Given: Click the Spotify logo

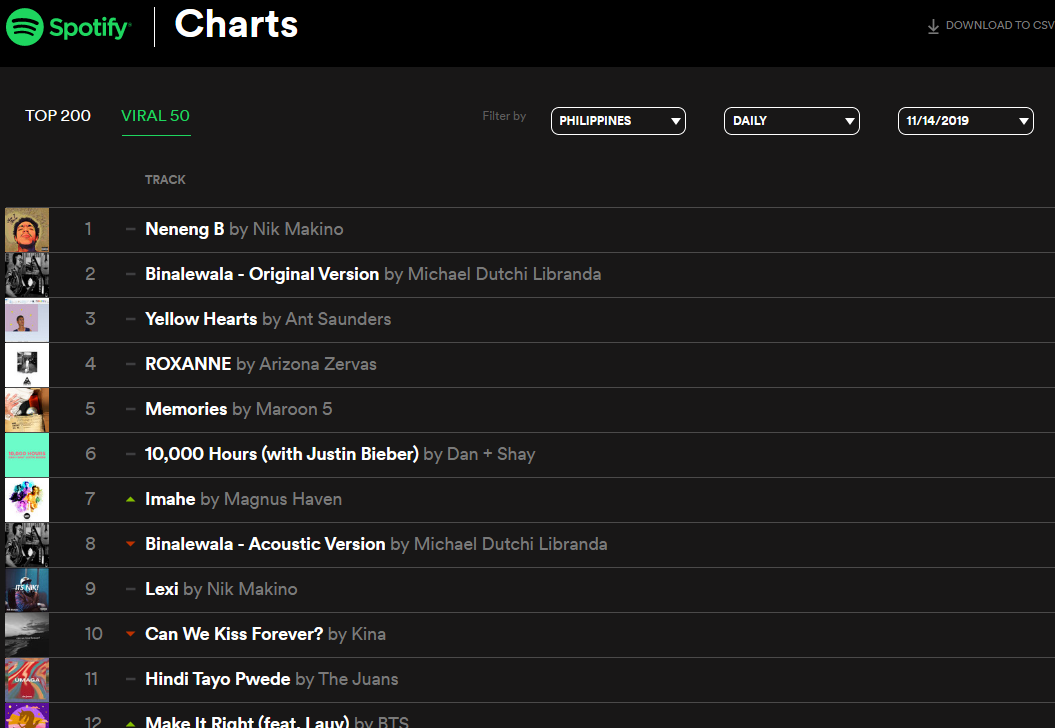Looking at the screenshot, I should 68,27.
